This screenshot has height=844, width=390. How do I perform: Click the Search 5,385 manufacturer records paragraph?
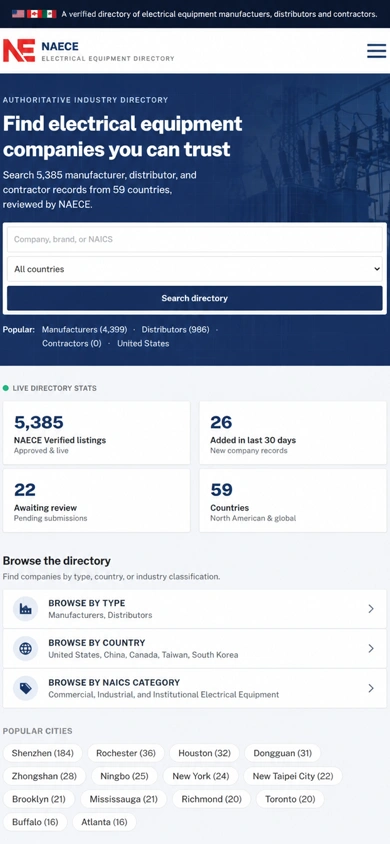pos(100,189)
